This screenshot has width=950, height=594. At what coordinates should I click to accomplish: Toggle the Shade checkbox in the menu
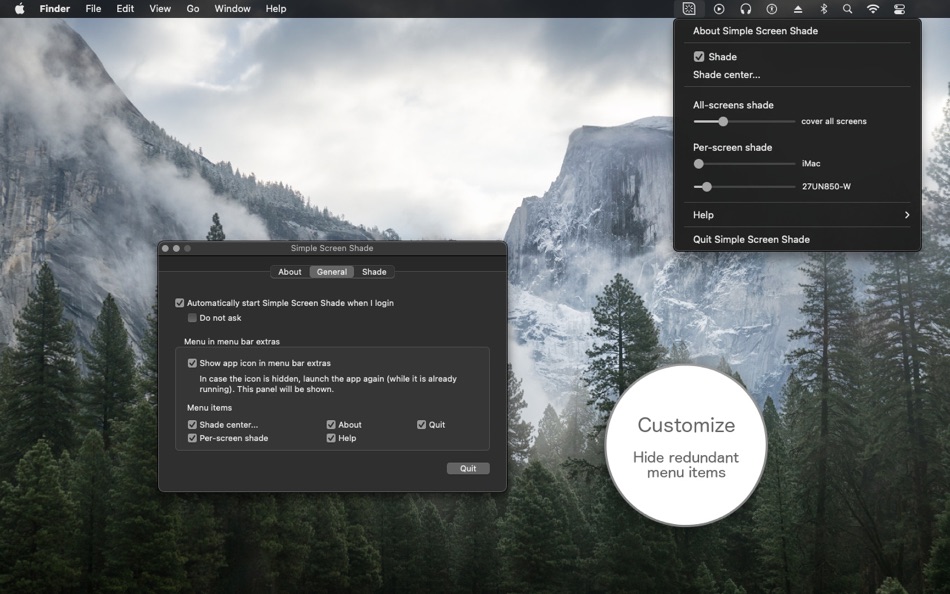pos(699,56)
